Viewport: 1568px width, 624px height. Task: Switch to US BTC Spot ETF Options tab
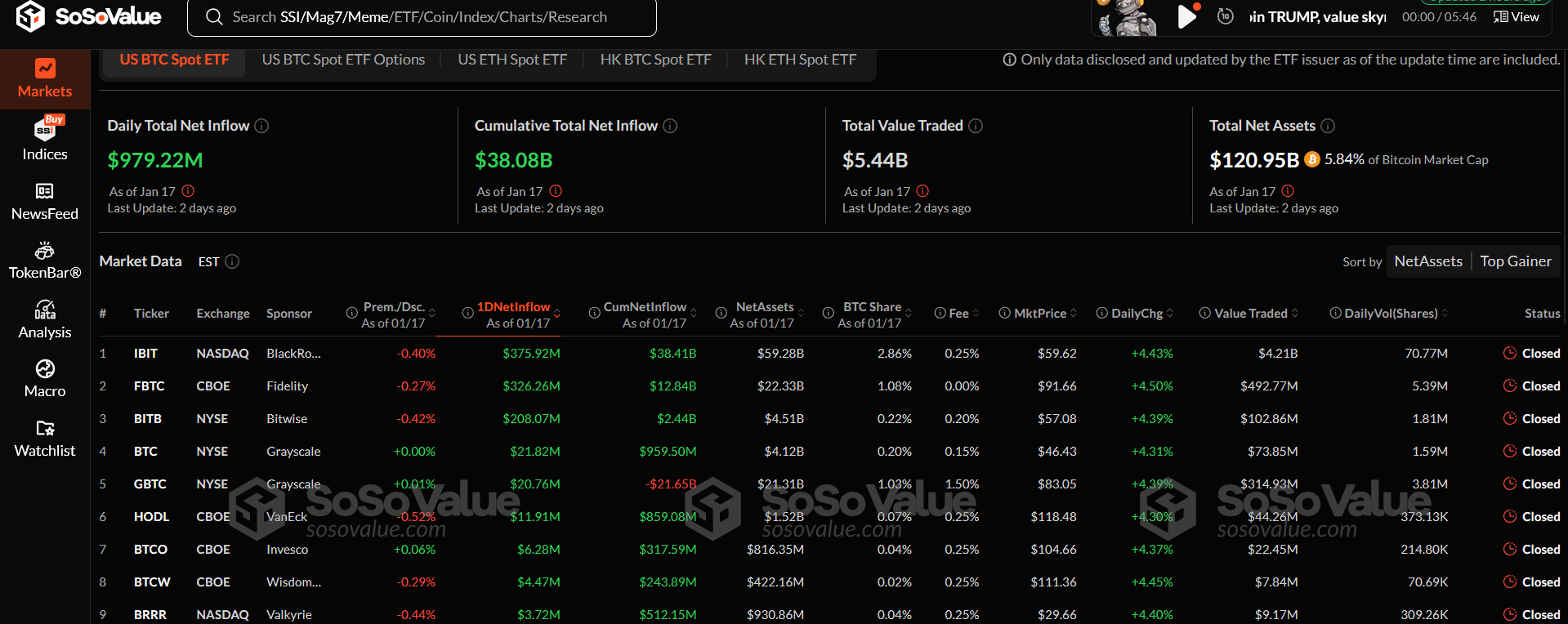[x=343, y=60]
